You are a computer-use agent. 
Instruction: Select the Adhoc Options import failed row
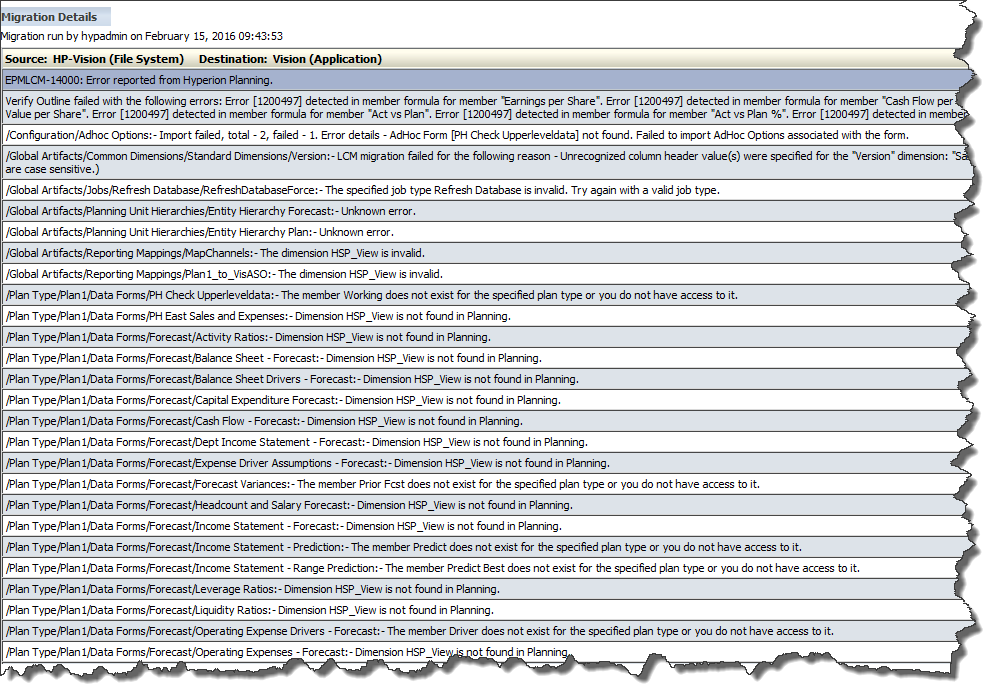[x=483, y=135]
